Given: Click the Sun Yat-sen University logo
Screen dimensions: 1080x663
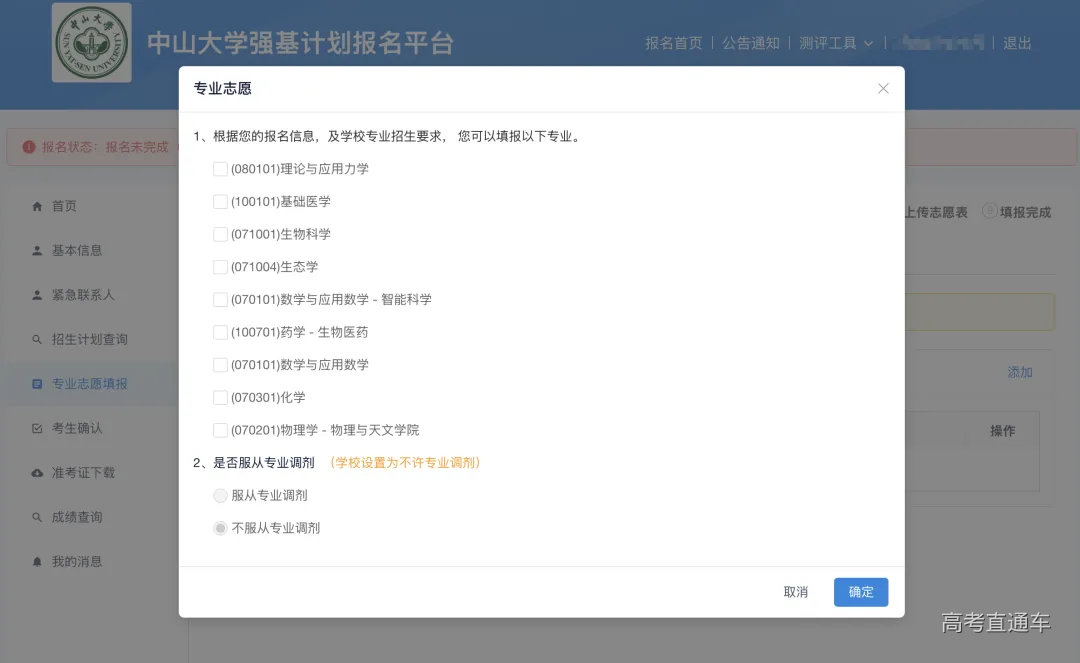Looking at the screenshot, I should pyautogui.click(x=91, y=43).
